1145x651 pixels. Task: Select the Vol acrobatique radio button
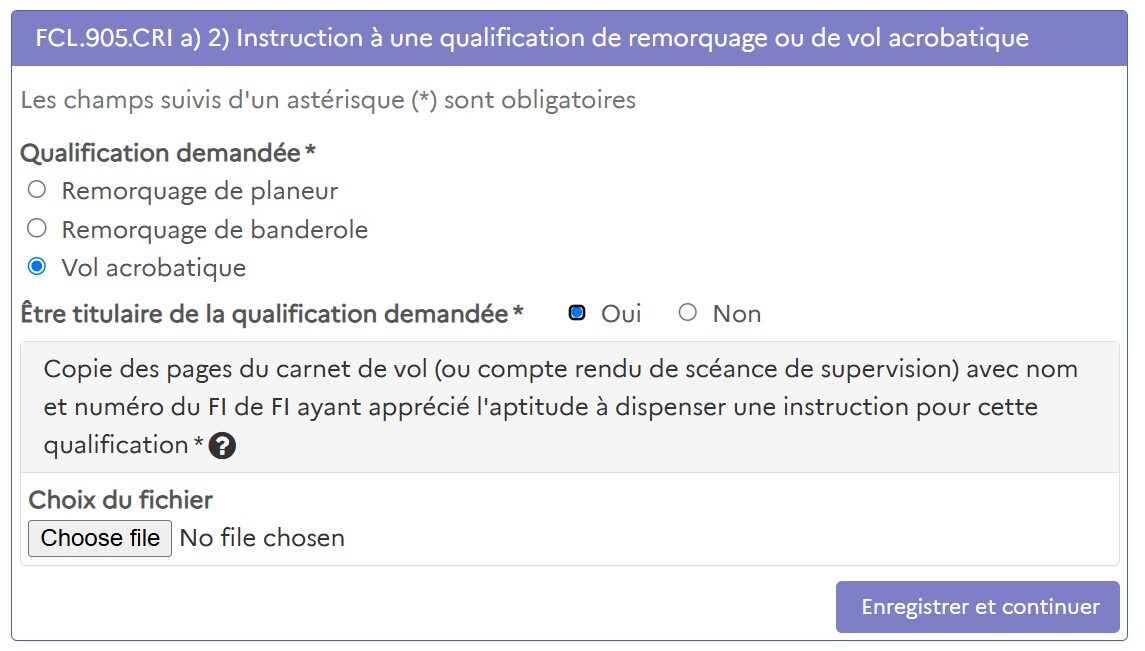tap(37, 267)
